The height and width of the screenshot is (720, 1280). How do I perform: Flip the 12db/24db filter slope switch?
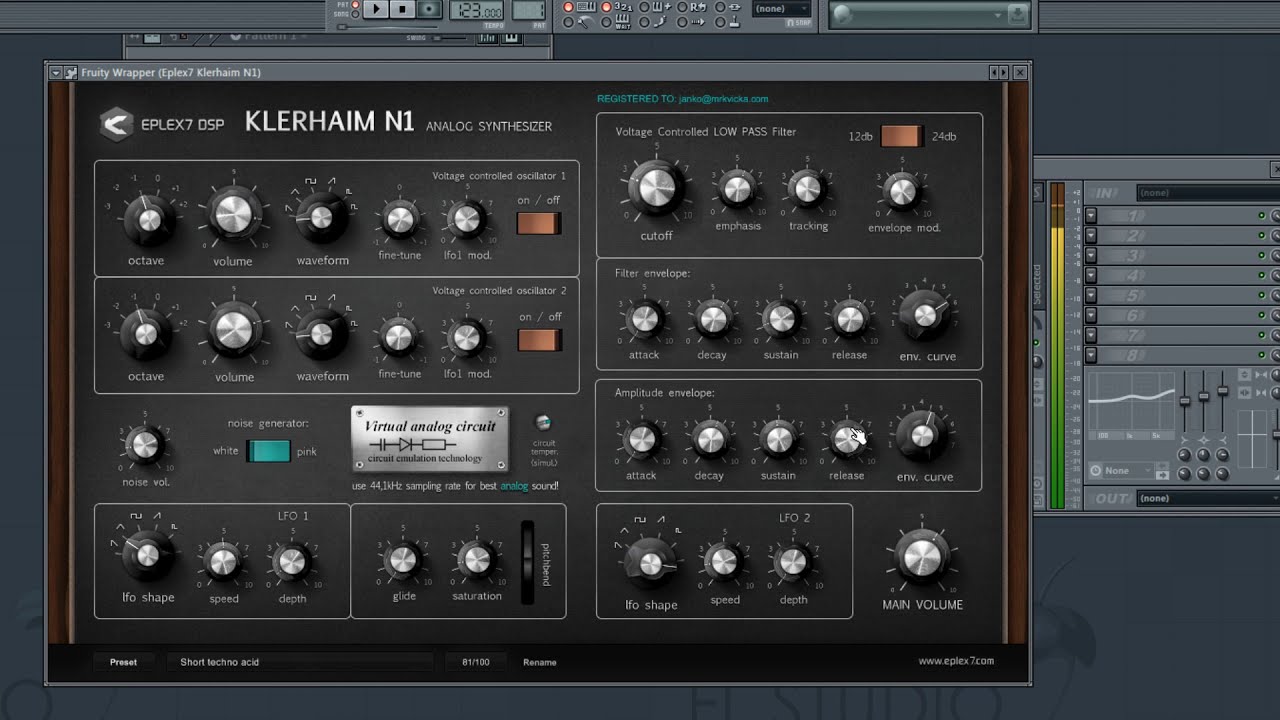(x=901, y=136)
